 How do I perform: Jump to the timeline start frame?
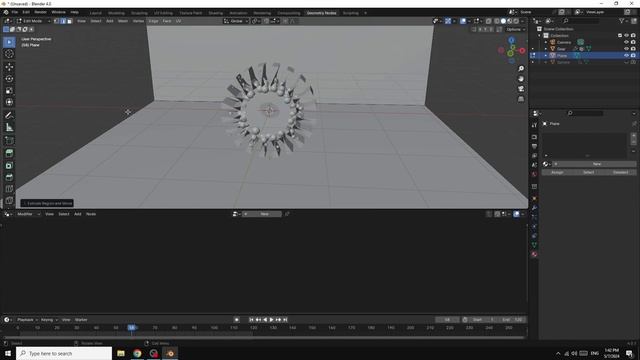tap(251, 320)
